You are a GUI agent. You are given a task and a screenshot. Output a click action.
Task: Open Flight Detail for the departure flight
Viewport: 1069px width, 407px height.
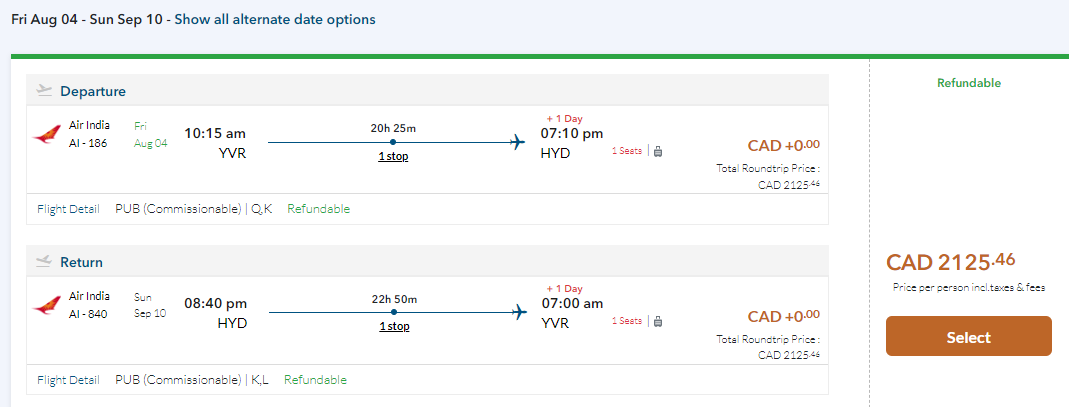68,209
